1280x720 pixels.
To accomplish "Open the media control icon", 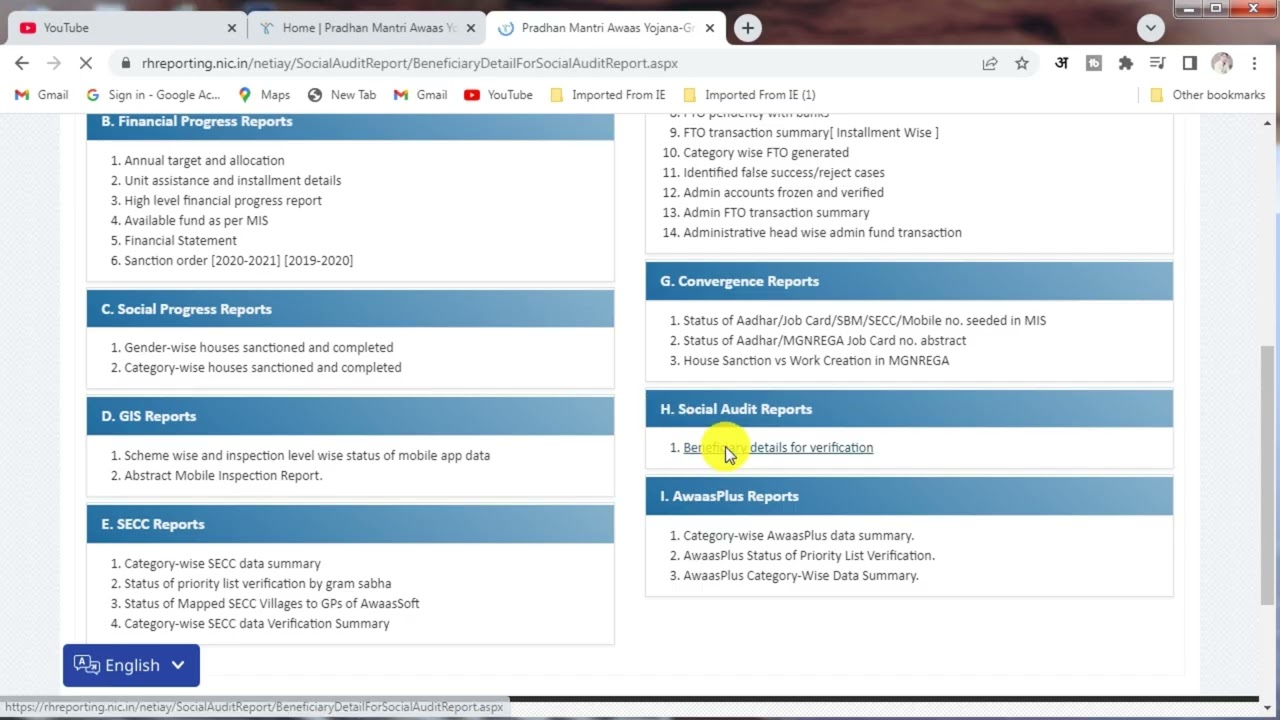I will point(1157,63).
